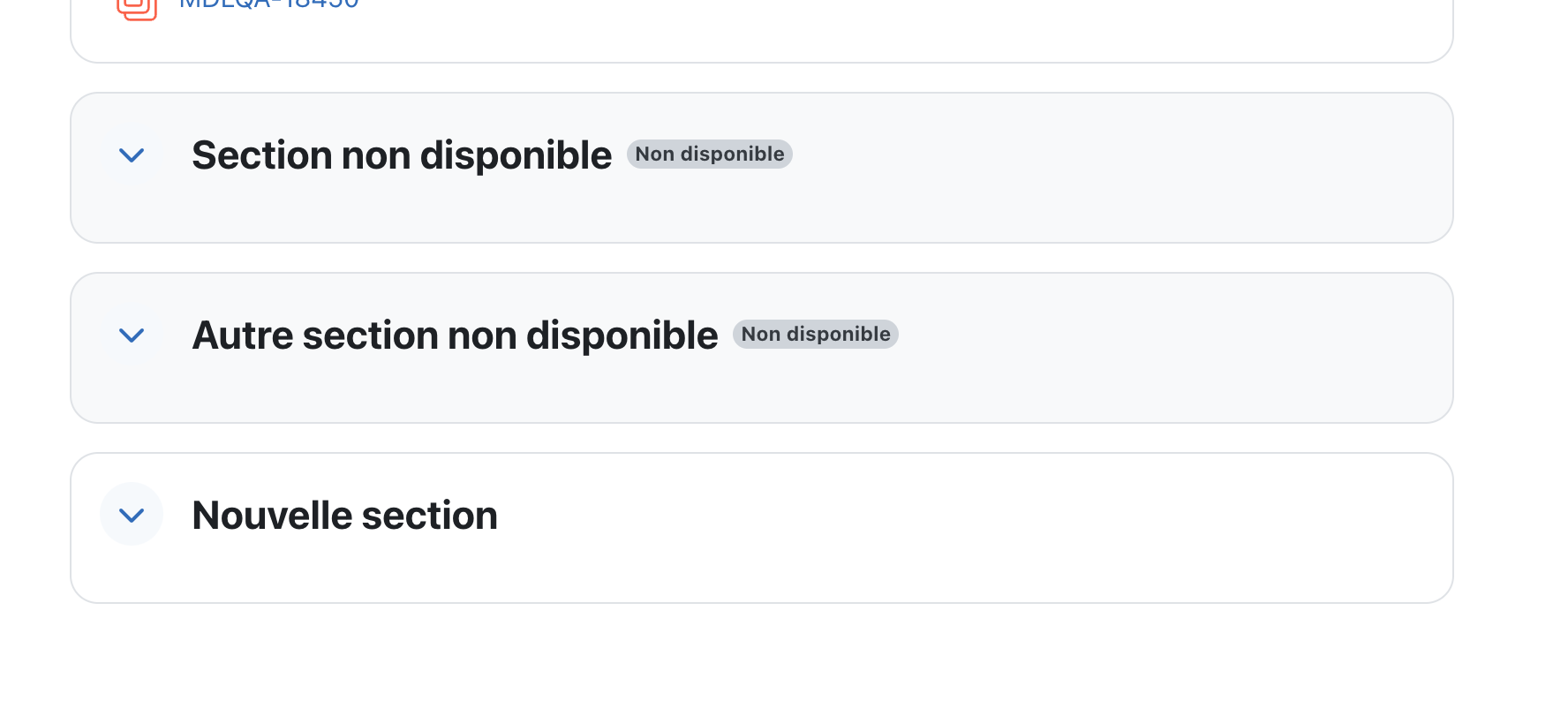Image resolution: width=1568 pixels, height=701 pixels.
Task: Click the 'Non disponible' badge beside 'Autre section'
Action: (816, 335)
